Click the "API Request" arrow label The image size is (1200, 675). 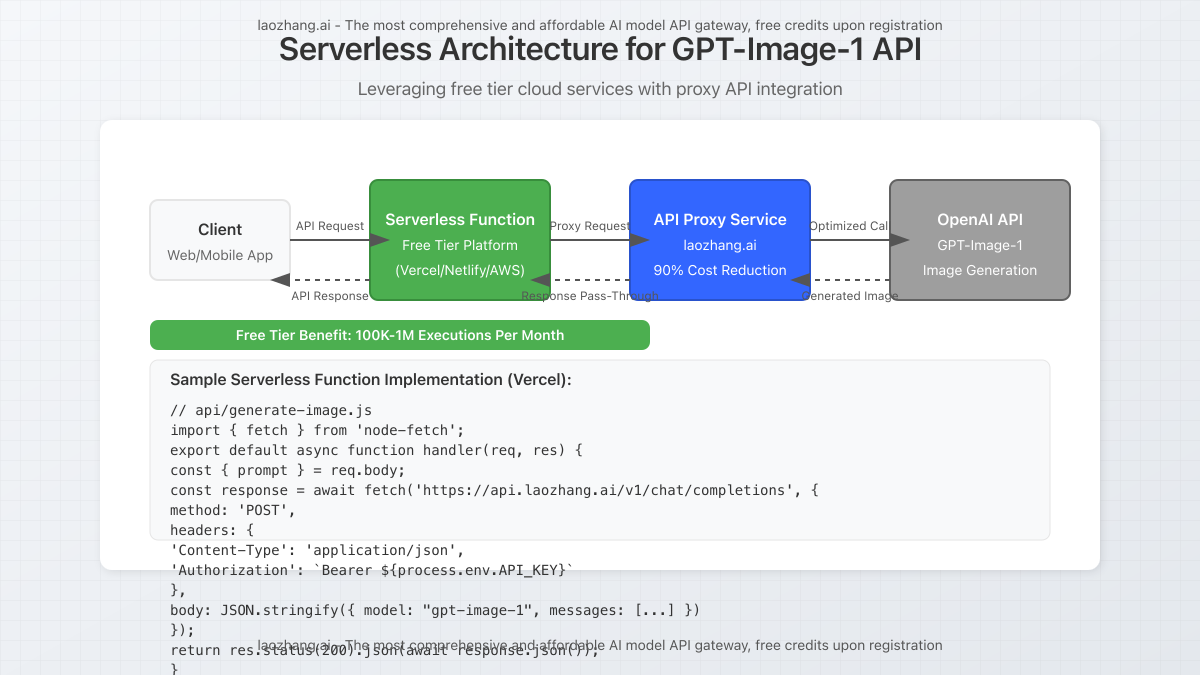(x=330, y=226)
